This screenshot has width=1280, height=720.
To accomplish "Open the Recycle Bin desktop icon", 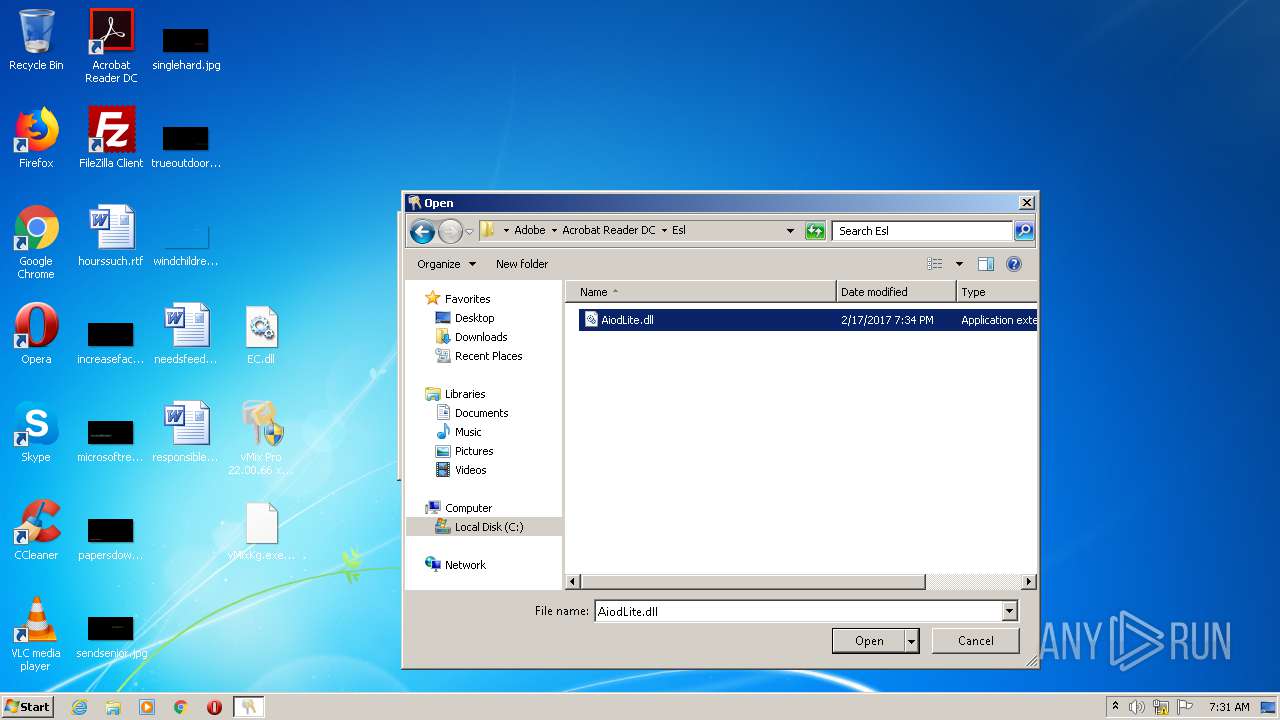I will [36, 40].
